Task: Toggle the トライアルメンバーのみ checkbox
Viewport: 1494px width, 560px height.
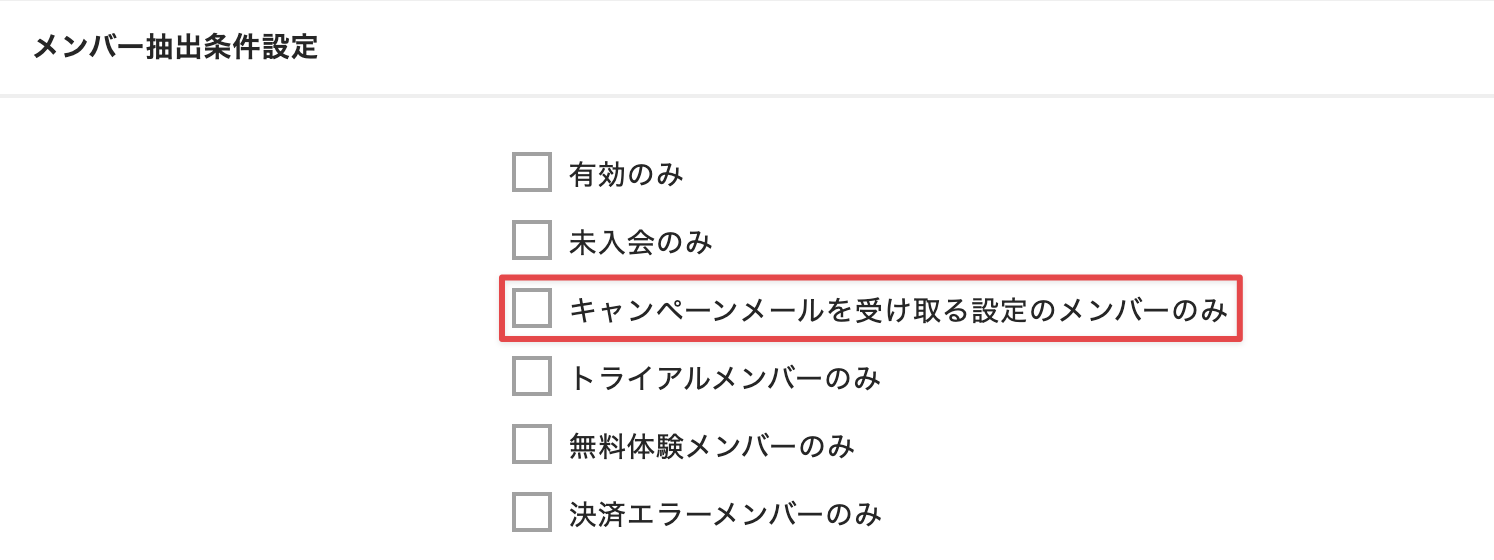Action: [531, 377]
